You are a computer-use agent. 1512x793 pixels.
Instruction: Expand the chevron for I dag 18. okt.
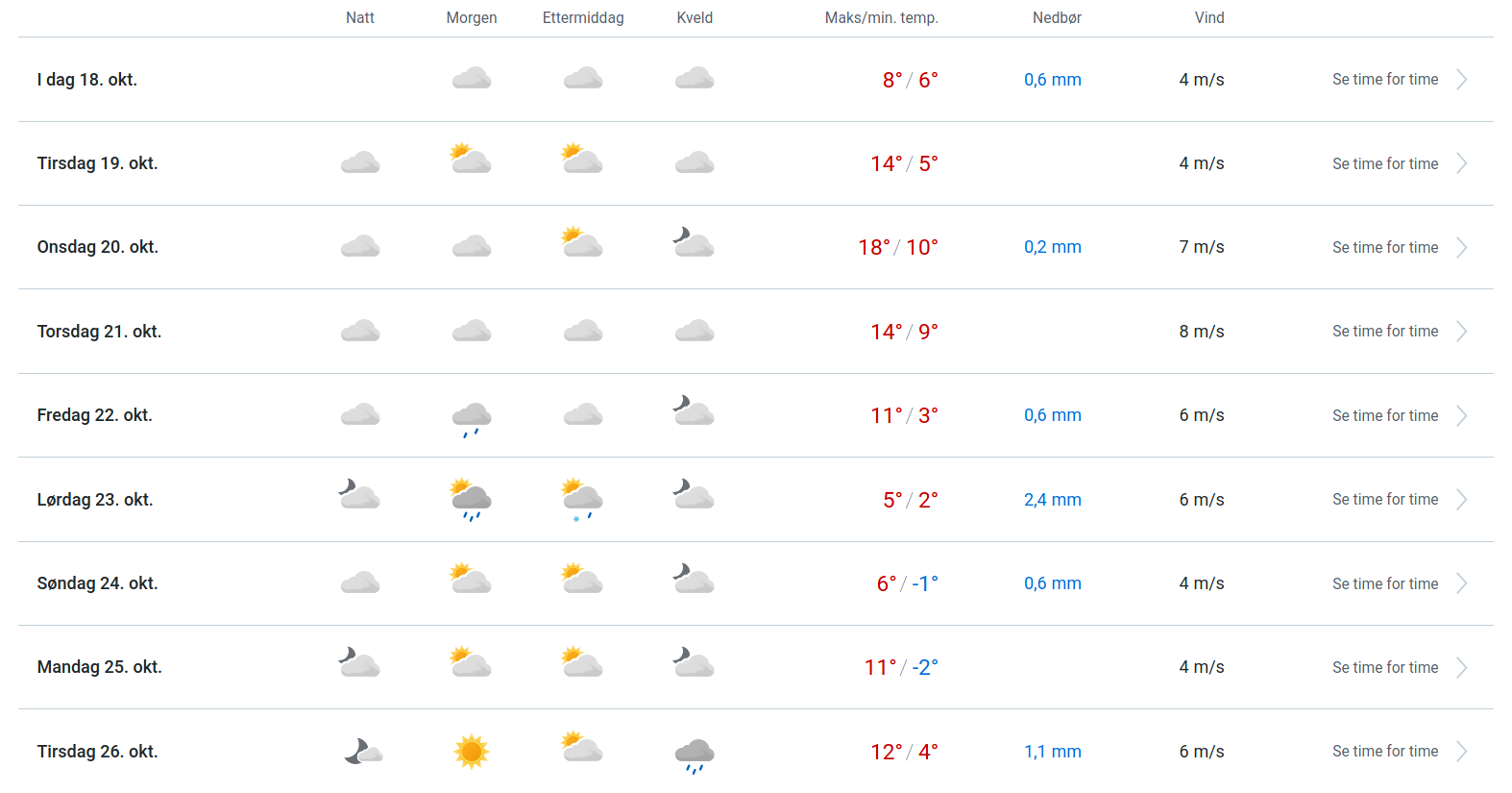click(1461, 80)
